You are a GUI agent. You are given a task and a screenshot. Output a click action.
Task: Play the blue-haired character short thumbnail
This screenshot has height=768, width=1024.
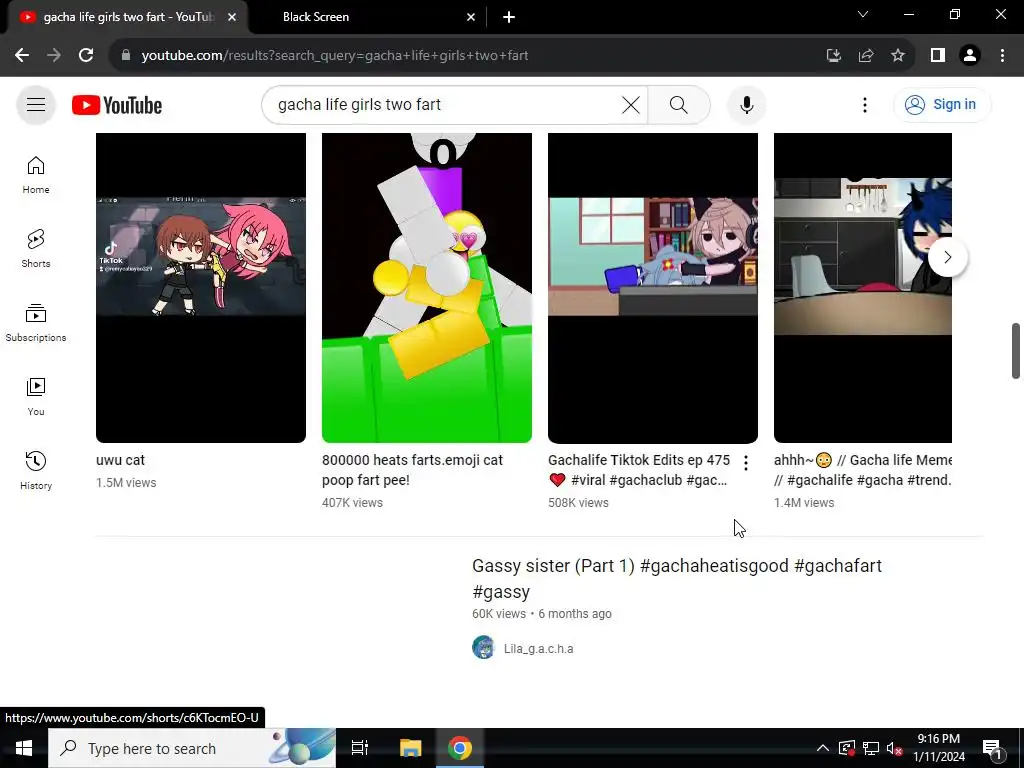click(x=863, y=288)
